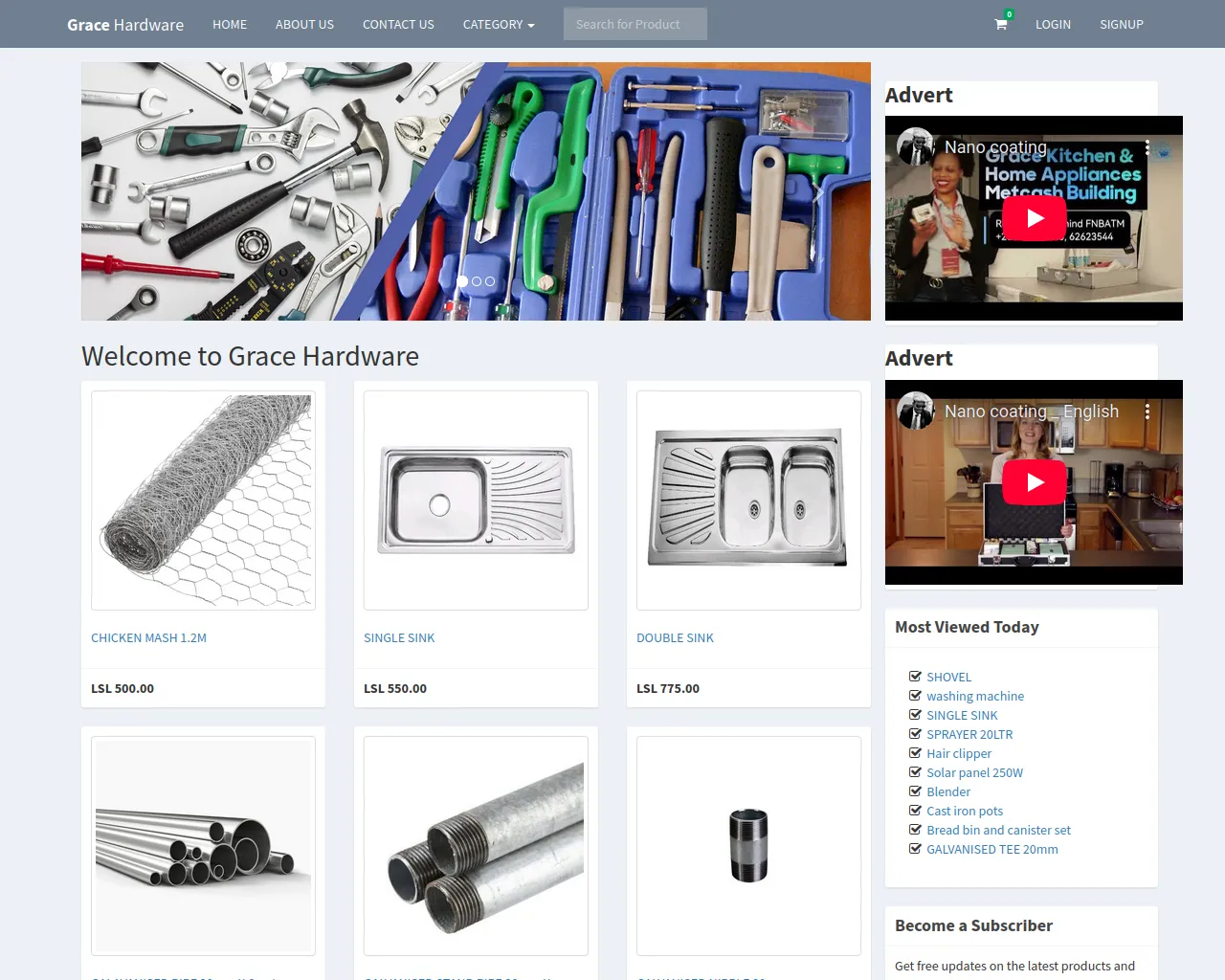Open the DOUBLE SINK product link
Viewport: 1225px width, 980px height.
(675, 638)
